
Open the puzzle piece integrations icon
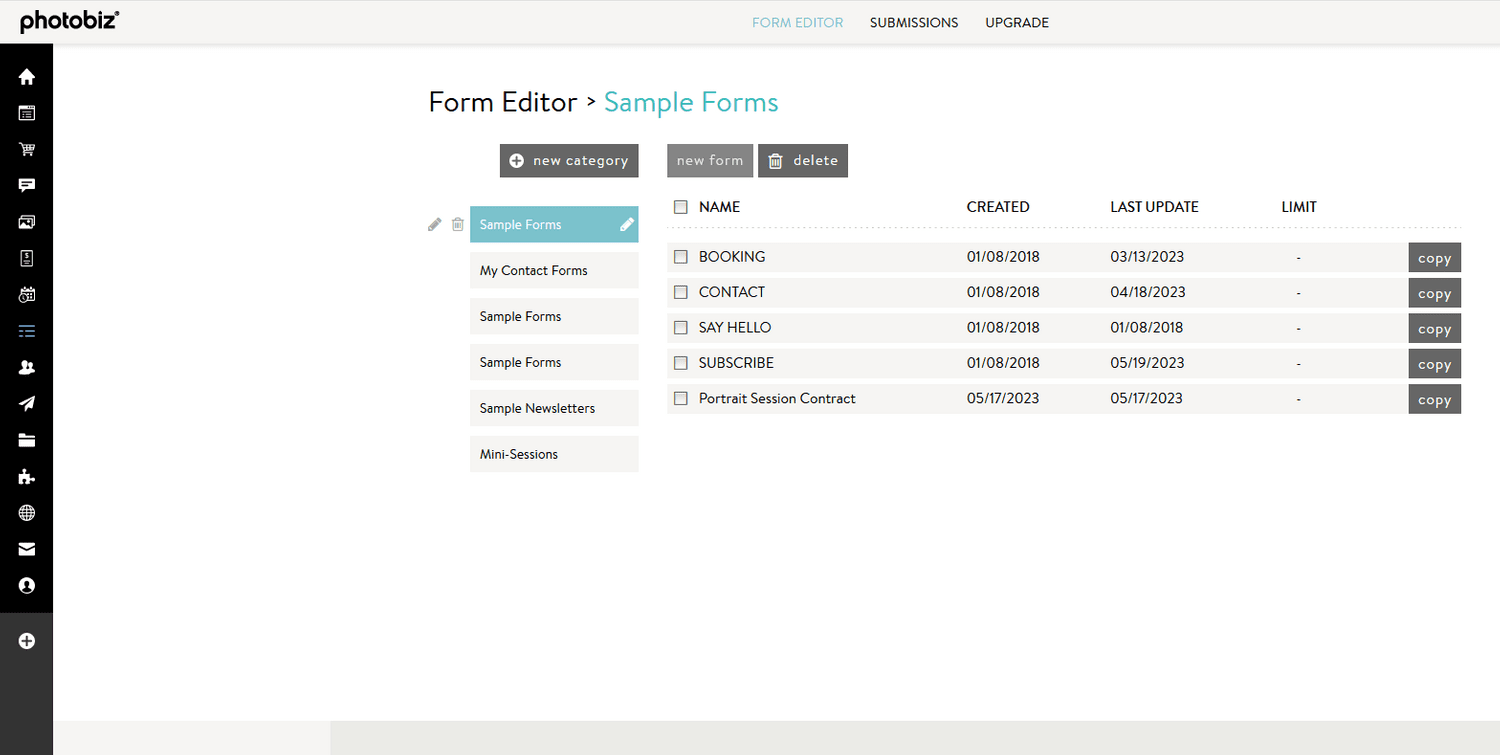tap(27, 477)
